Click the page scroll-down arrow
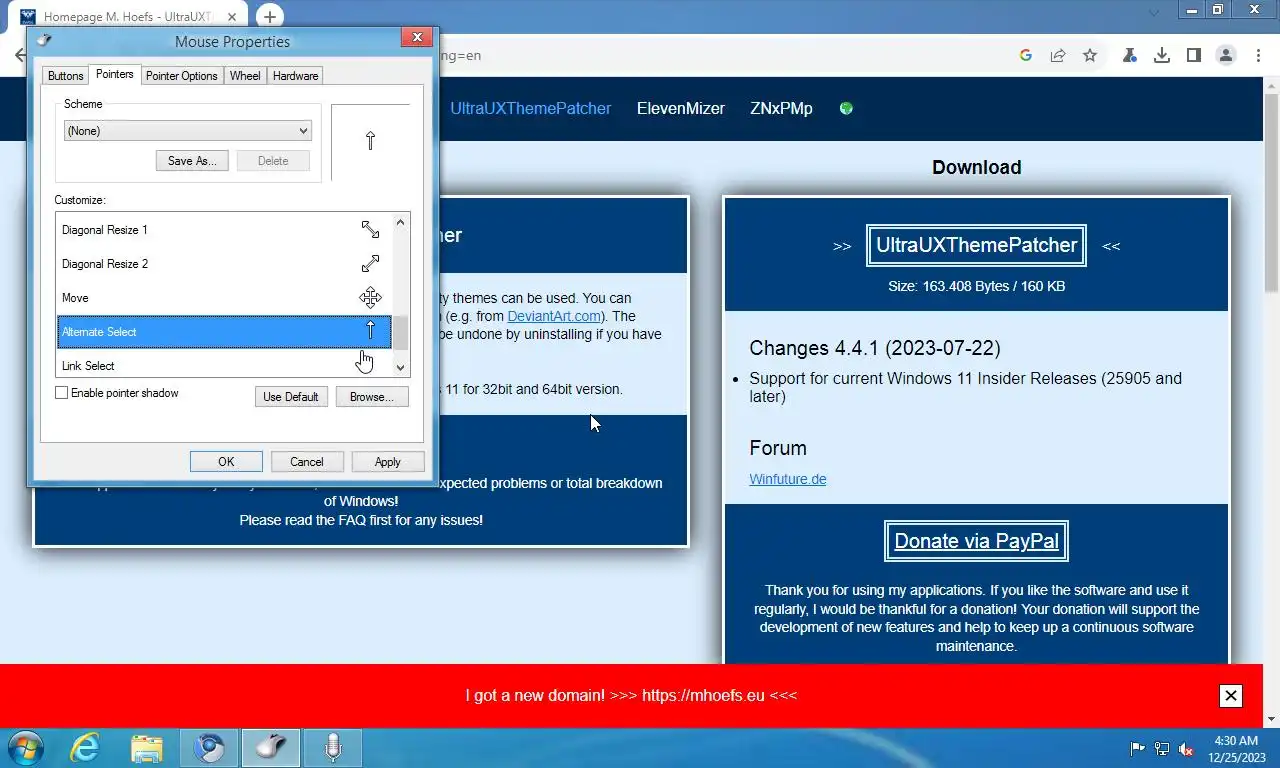 tap(1272, 719)
